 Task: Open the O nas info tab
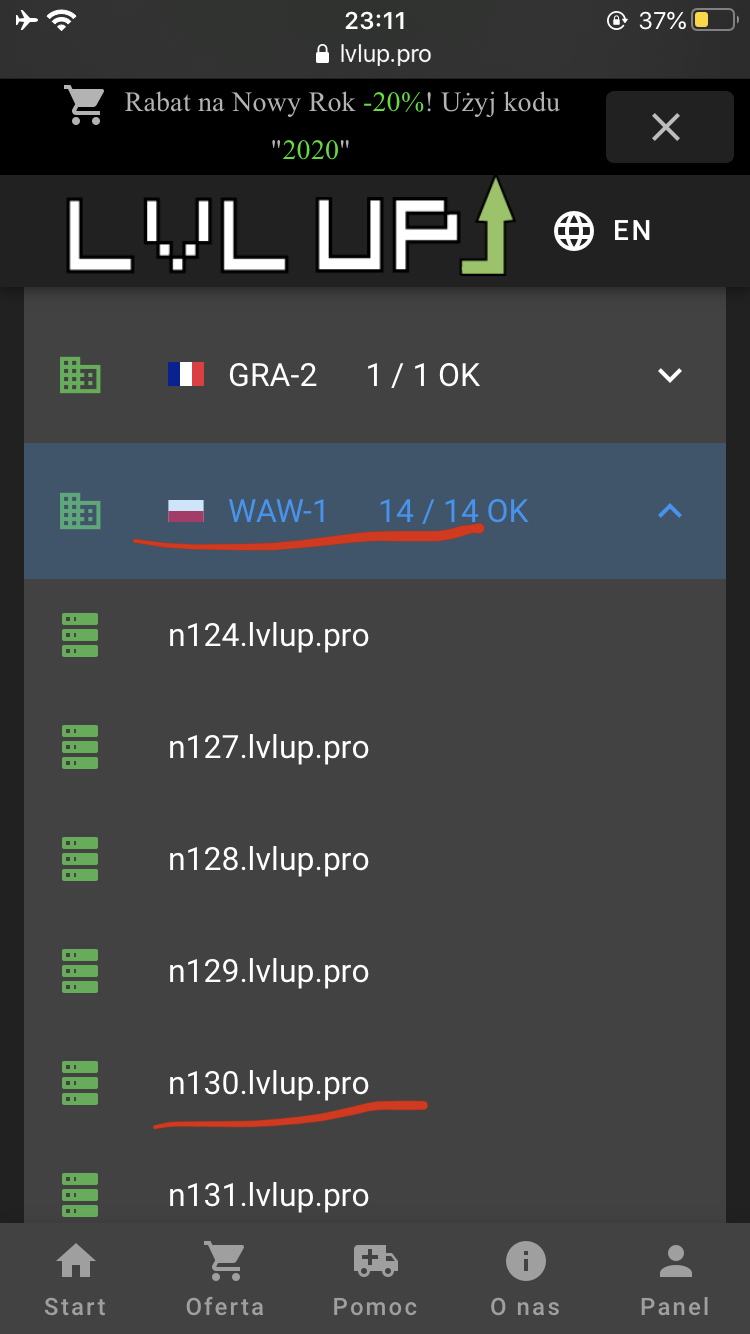click(525, 1280)
